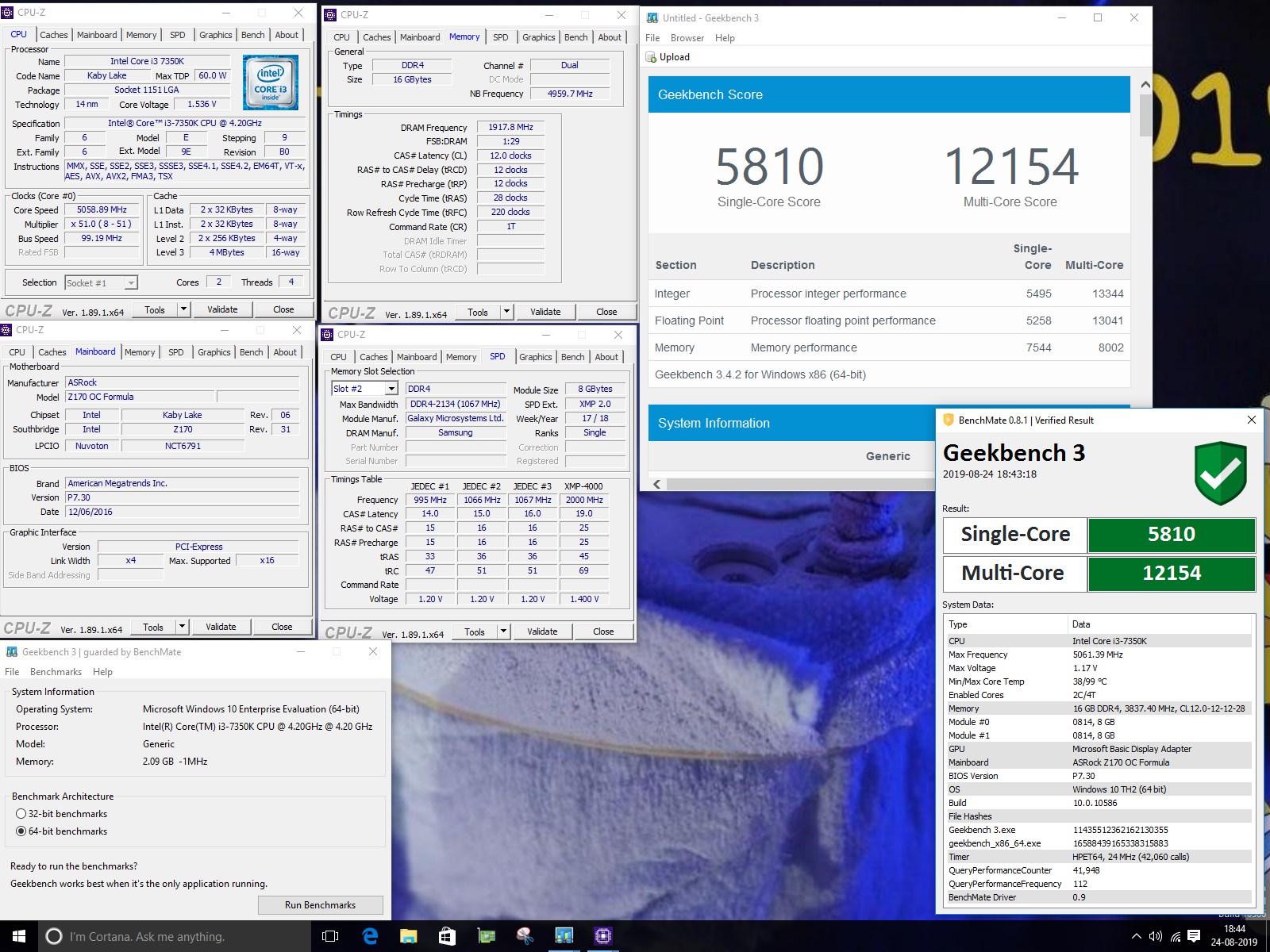This screenshot has height=952, width=1270.
Task: Click the network icon in system tray
Action: 1176,937
